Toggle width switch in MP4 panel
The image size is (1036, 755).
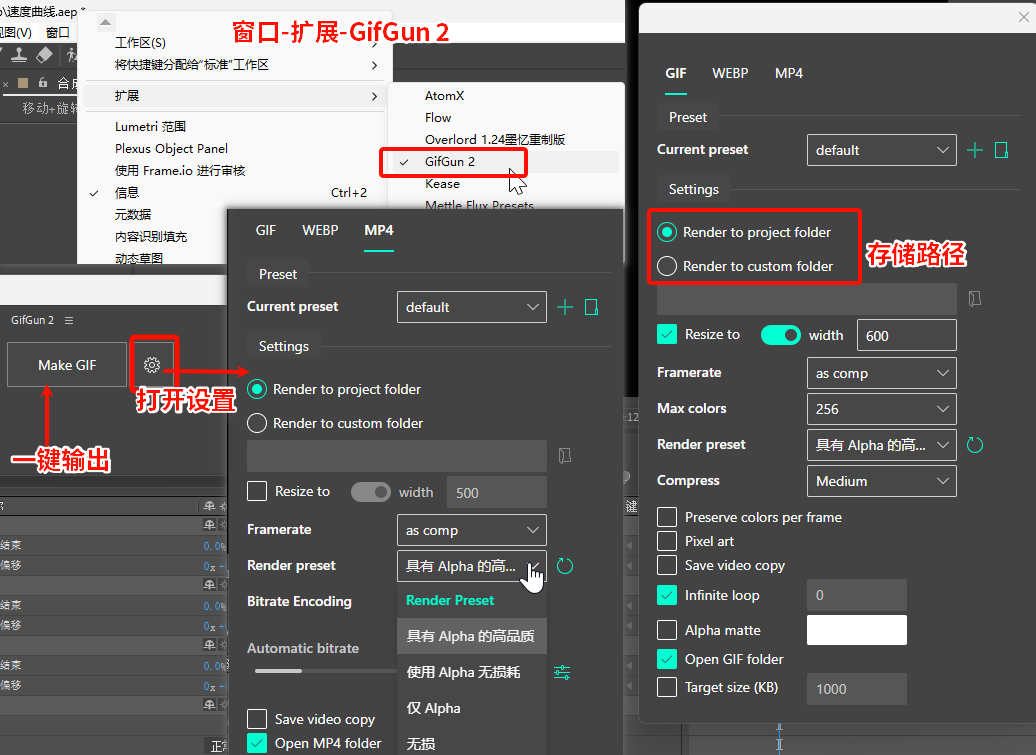pyautogui.click(x=371, y=492)
